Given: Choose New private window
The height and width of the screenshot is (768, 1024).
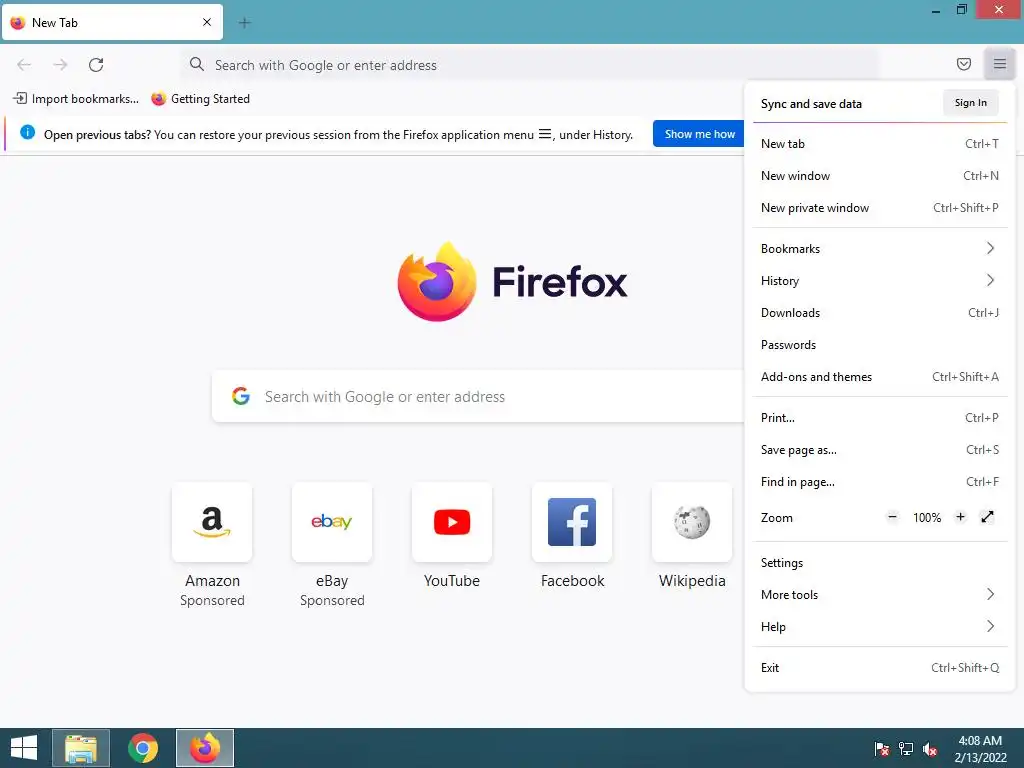Looking at the screenshot, I should point(880,208).
